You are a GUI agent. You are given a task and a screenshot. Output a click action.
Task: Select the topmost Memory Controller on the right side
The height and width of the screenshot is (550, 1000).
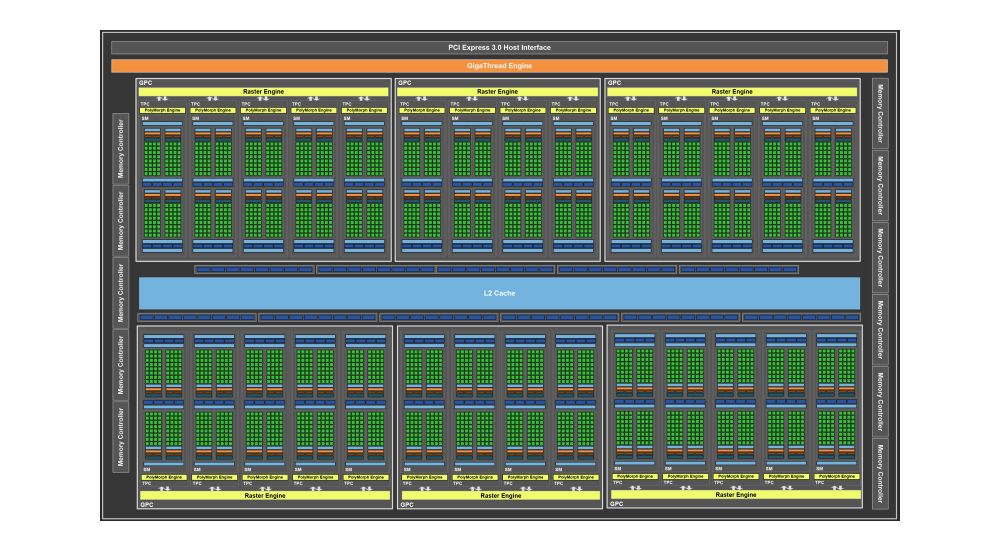tap(880, 113)
